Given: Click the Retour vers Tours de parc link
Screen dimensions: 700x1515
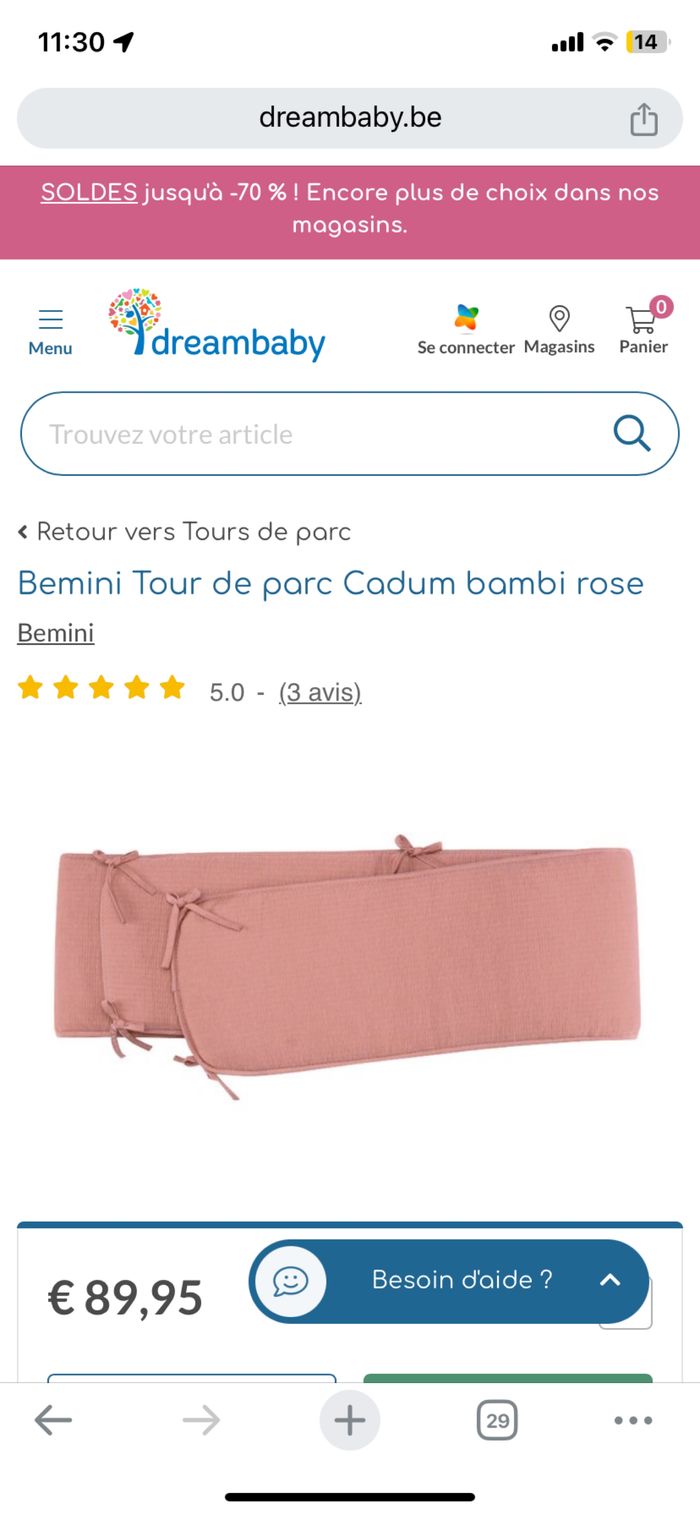Looking at the screenshot, I should tap(185, 532).
